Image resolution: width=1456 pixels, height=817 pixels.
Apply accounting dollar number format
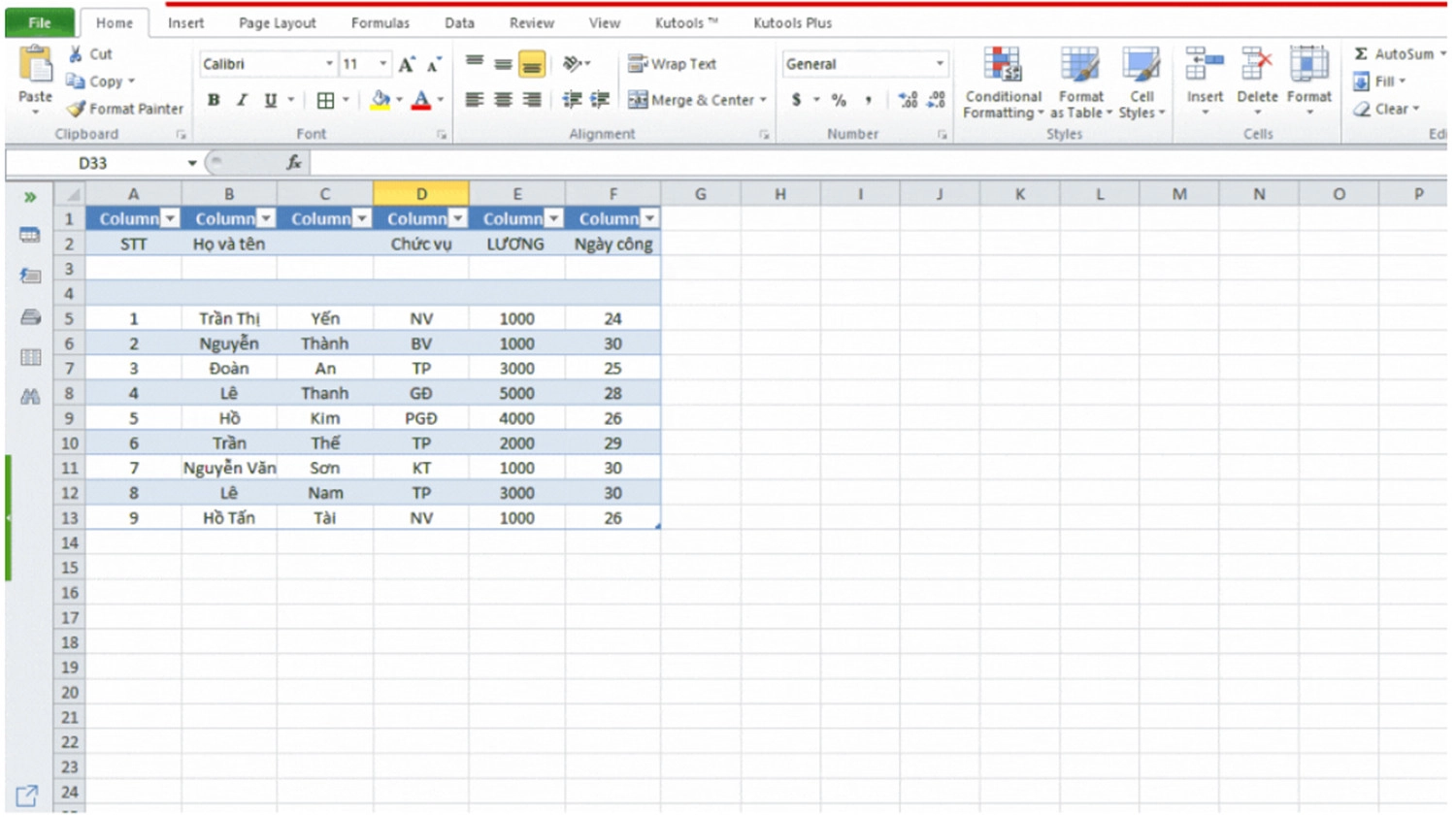[x=797, y=100]
